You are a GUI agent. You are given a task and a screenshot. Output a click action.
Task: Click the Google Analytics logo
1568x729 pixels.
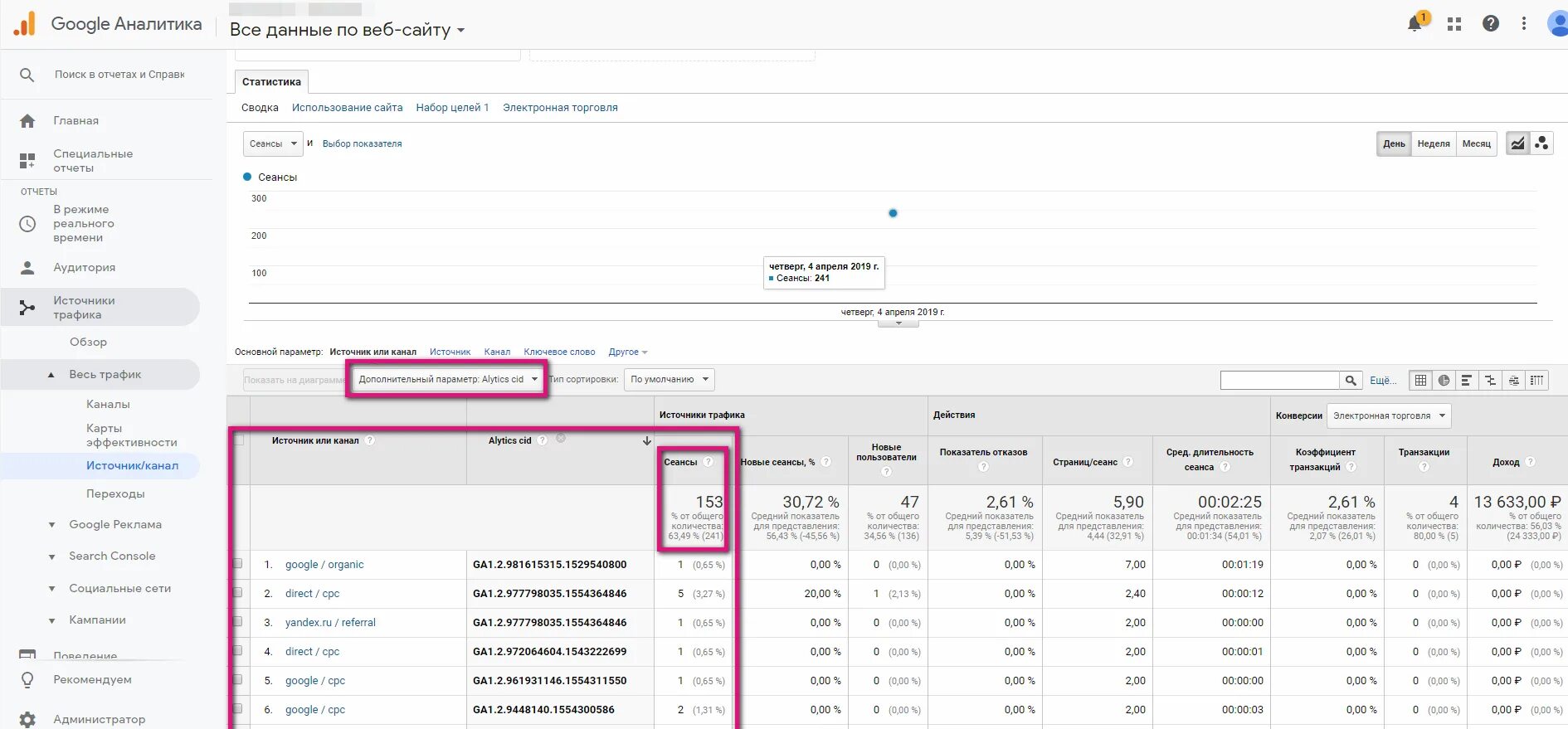pos(25,24)
